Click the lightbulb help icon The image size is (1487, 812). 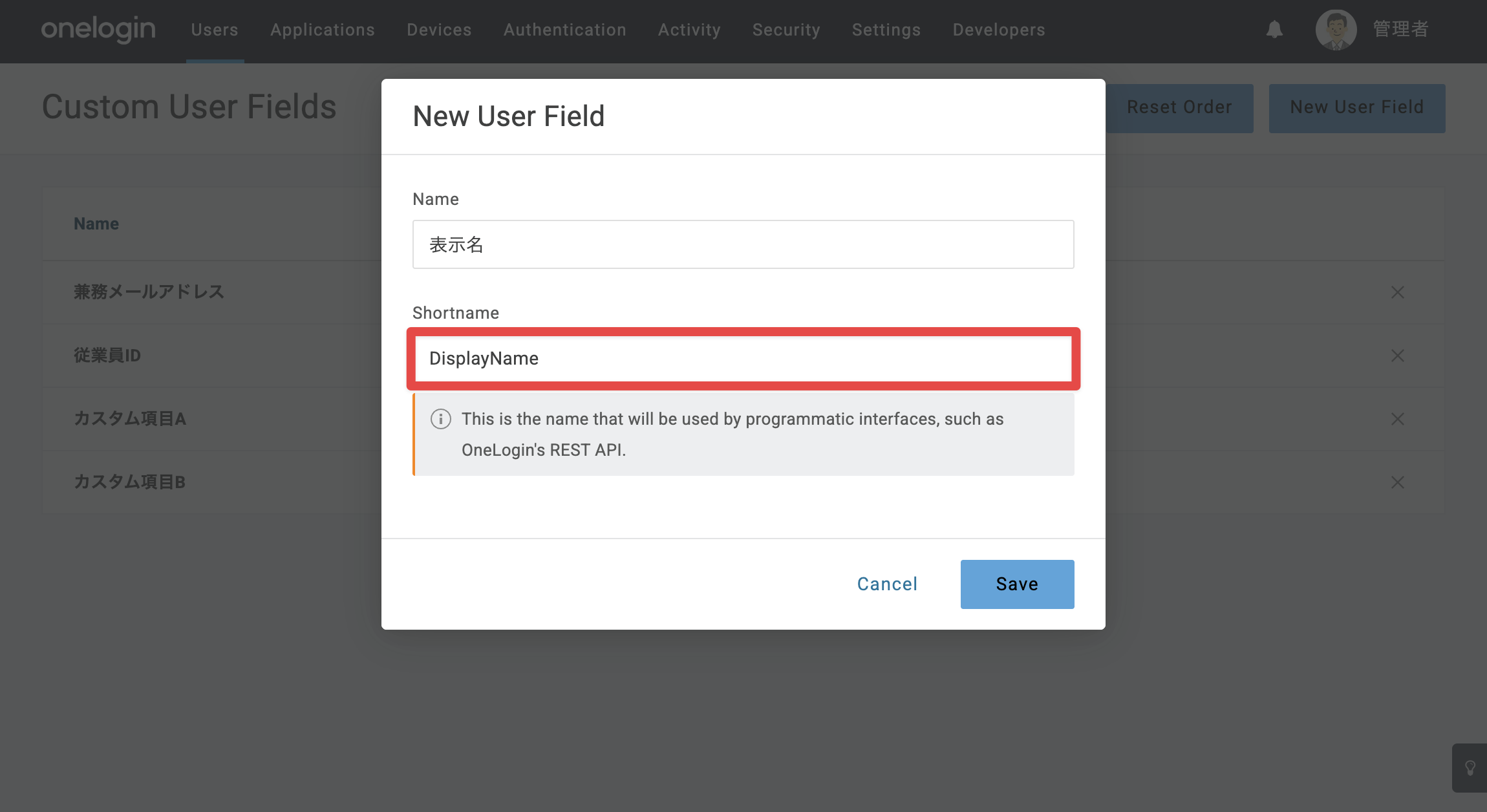point(1470,768)
